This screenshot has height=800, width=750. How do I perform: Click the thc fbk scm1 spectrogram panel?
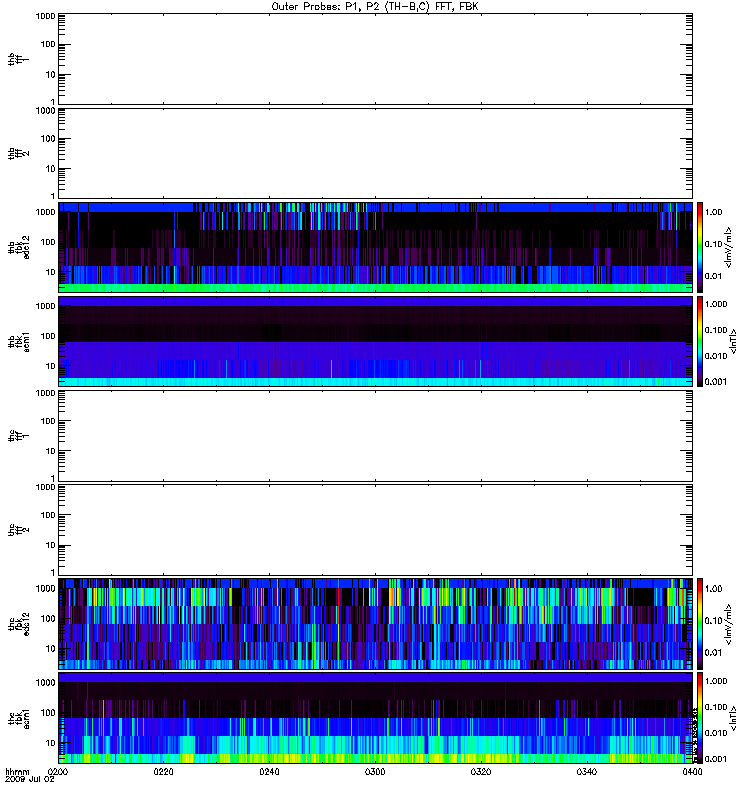pyautogui.click(x=375, y=718)
